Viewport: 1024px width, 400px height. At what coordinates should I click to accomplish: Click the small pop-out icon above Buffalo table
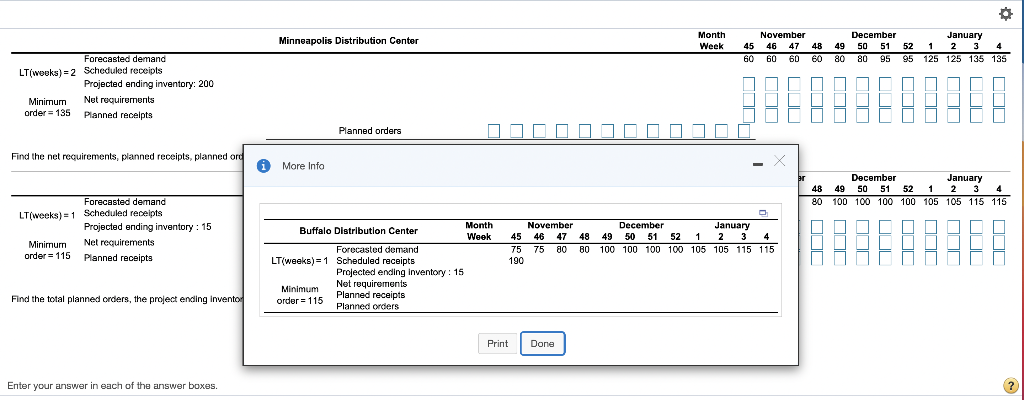(763, 213)
